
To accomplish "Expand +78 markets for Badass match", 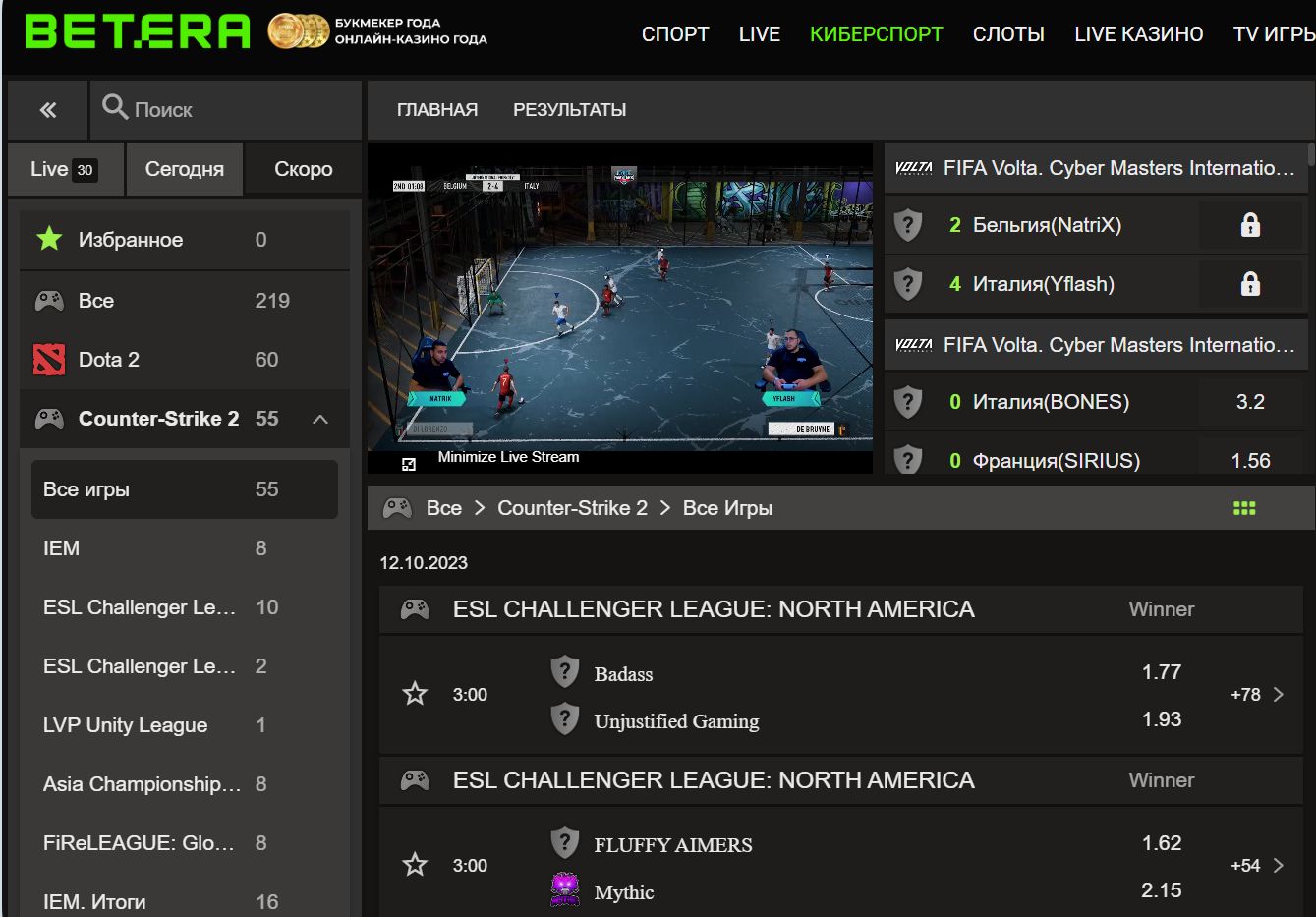I will 1257,695.
